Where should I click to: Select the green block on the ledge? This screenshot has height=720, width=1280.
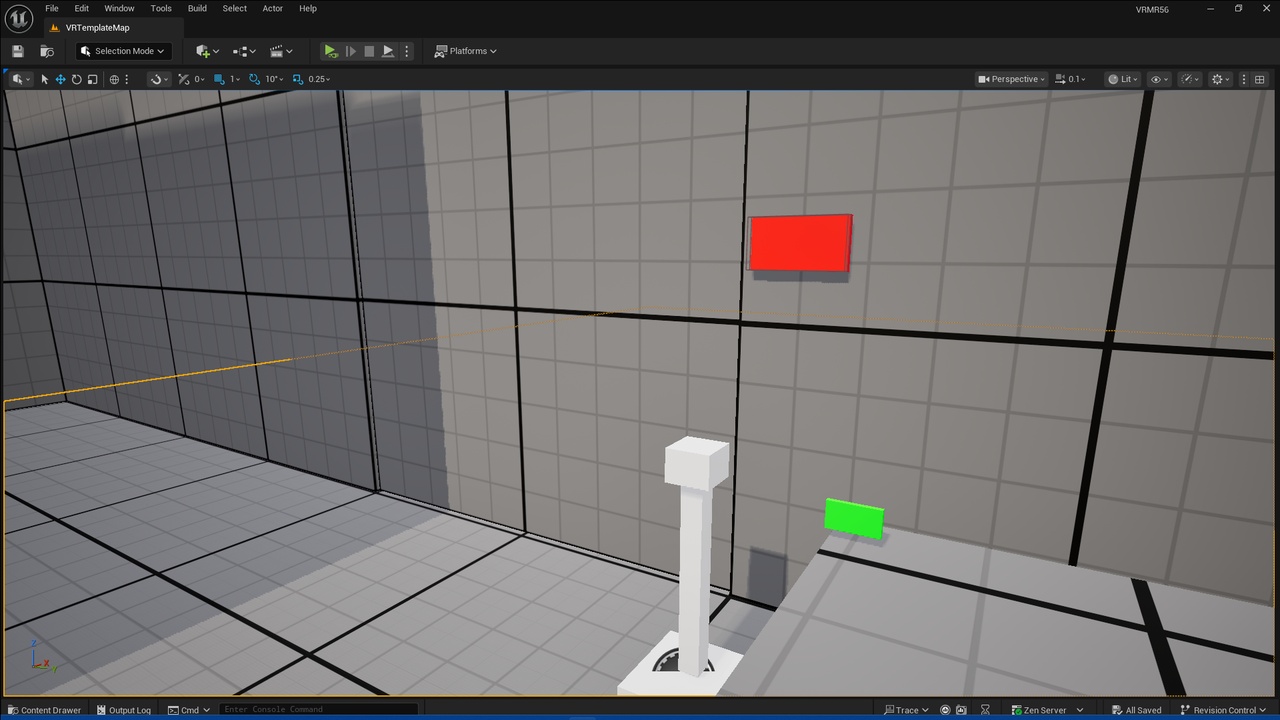[854, 518]
